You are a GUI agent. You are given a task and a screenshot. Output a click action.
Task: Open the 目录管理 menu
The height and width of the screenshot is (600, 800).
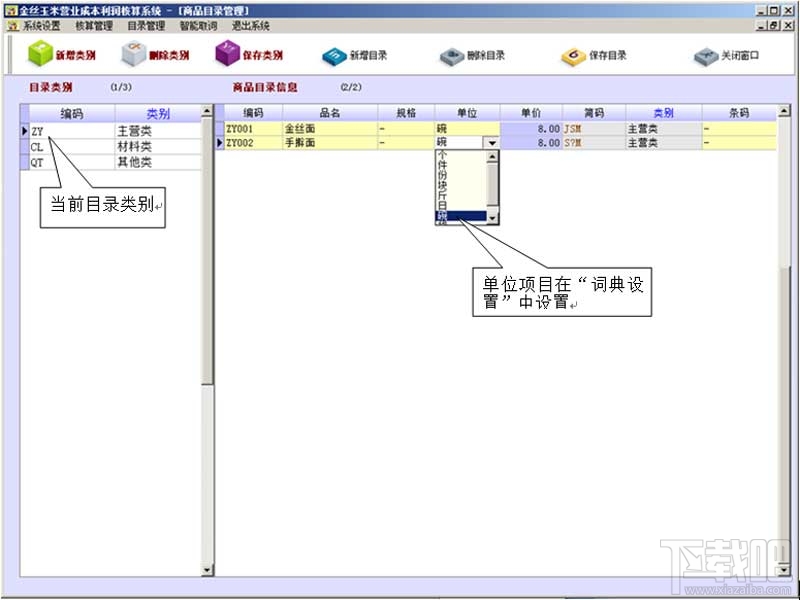tap(146, 26)
